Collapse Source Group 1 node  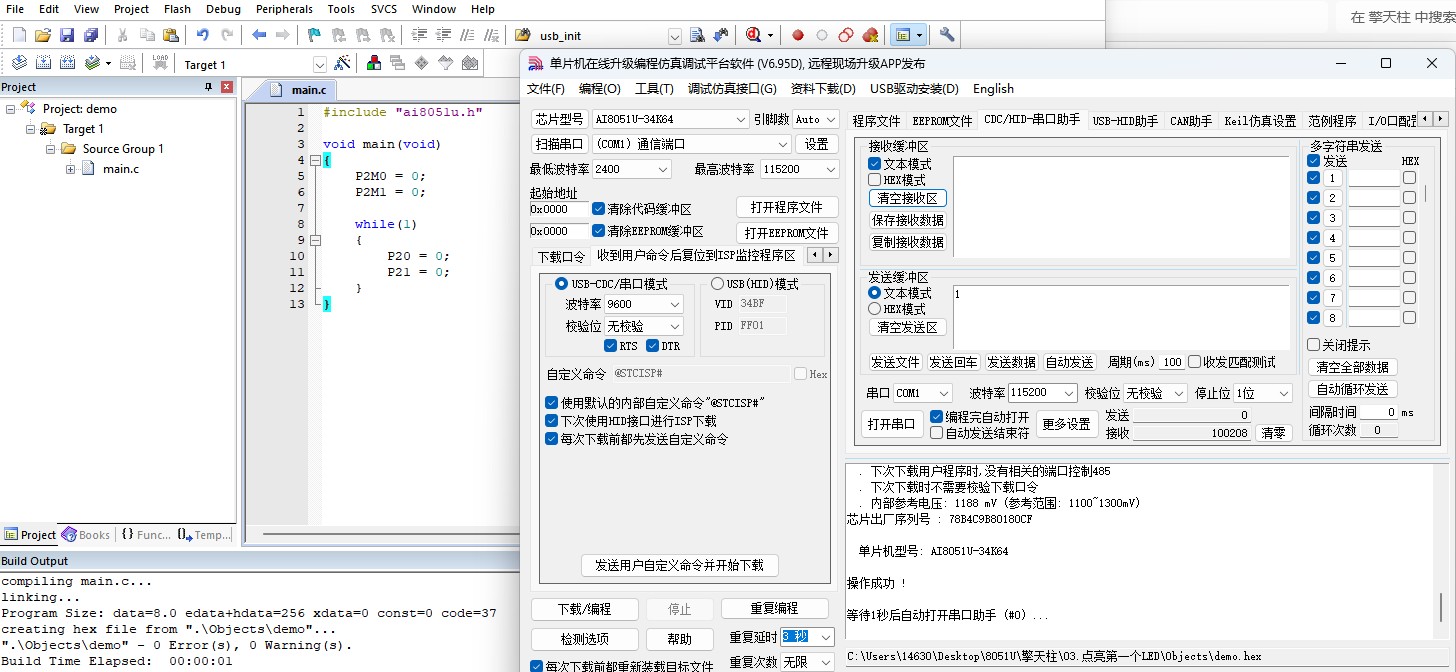click(51, 149)
